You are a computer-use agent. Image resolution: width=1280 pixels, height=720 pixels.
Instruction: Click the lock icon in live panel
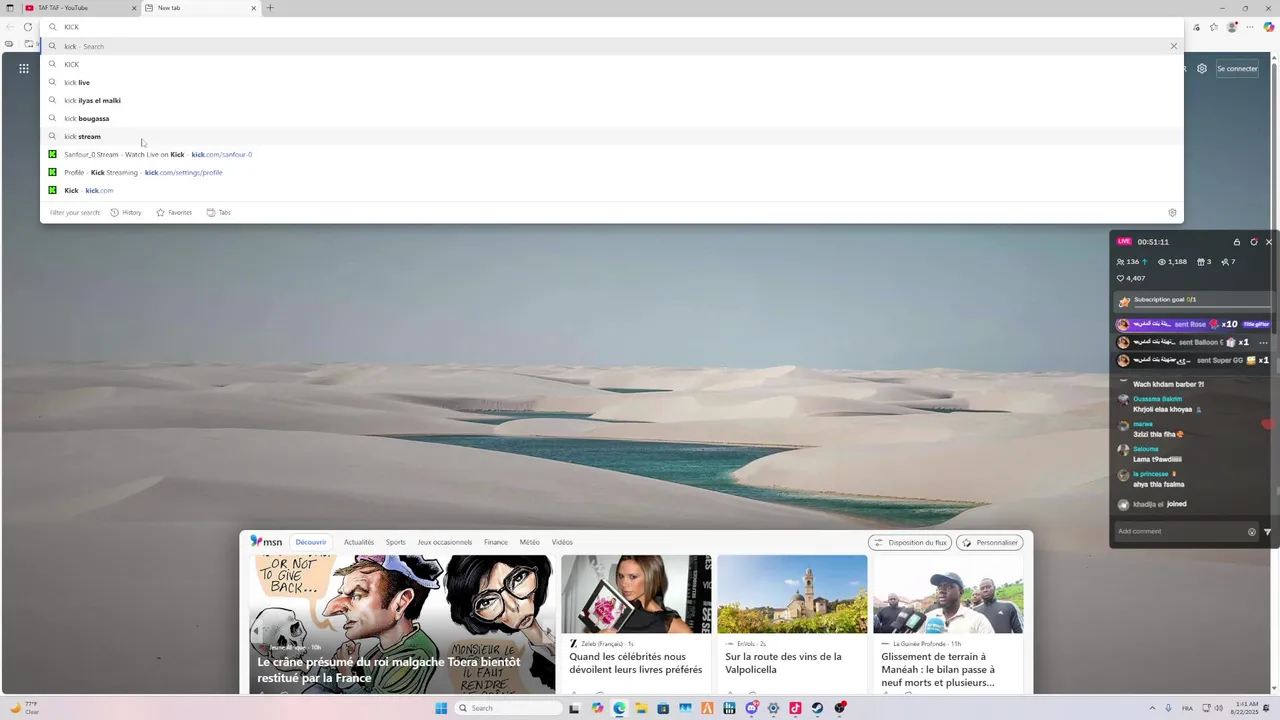click(x=1237, y=242)
